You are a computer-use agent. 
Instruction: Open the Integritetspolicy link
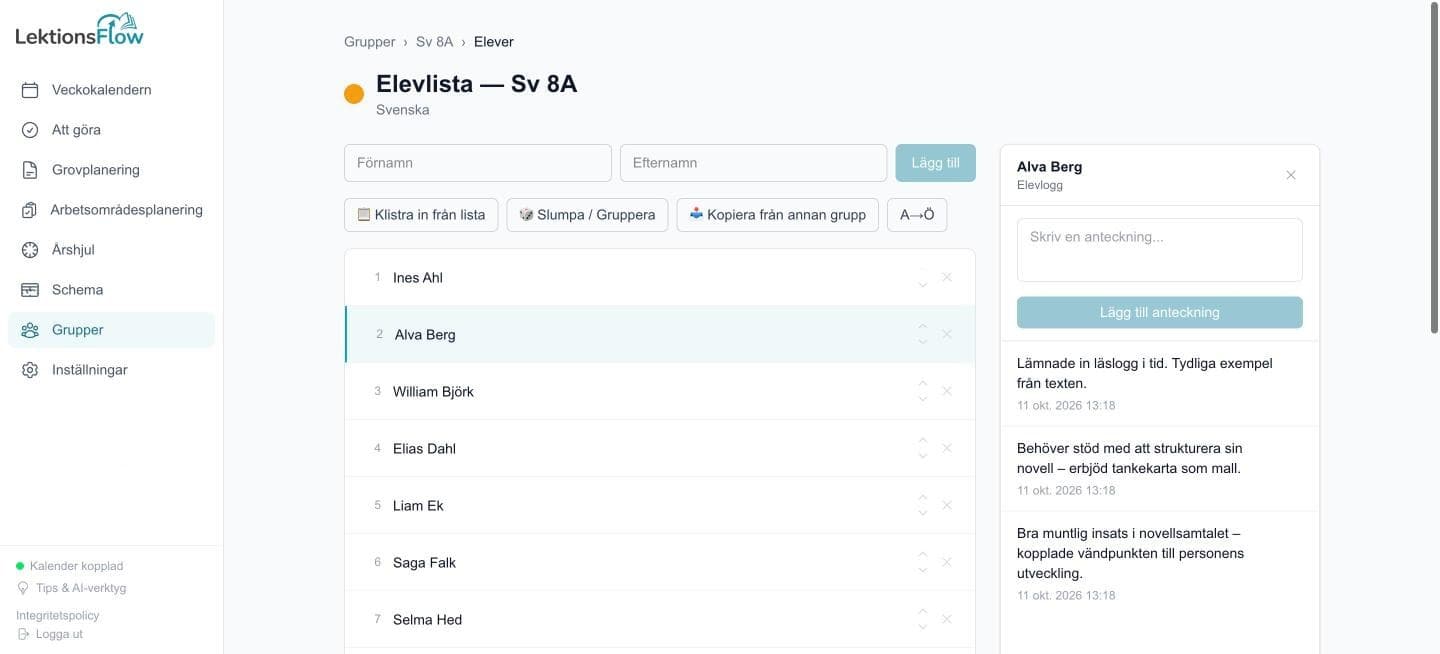(x=58, y=615)
